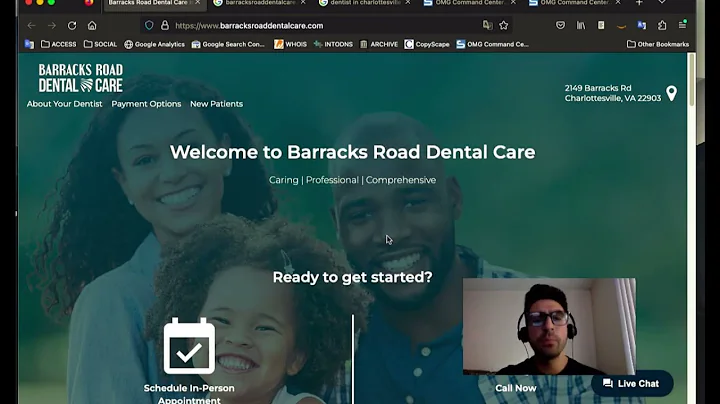The image size is (720, 404).
Task: Open the CopyScape bookmark
Action: pyautogui.click(x=427, y=44)
